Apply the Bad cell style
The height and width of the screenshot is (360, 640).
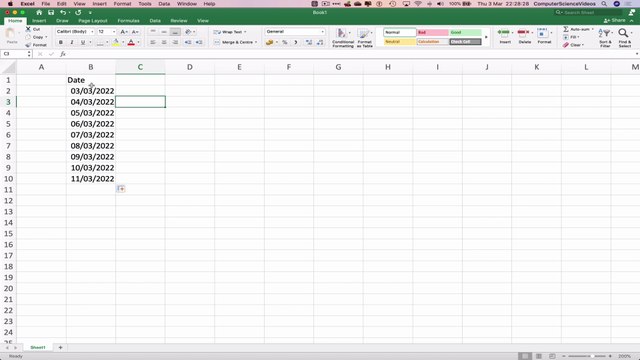pos(432,32)
